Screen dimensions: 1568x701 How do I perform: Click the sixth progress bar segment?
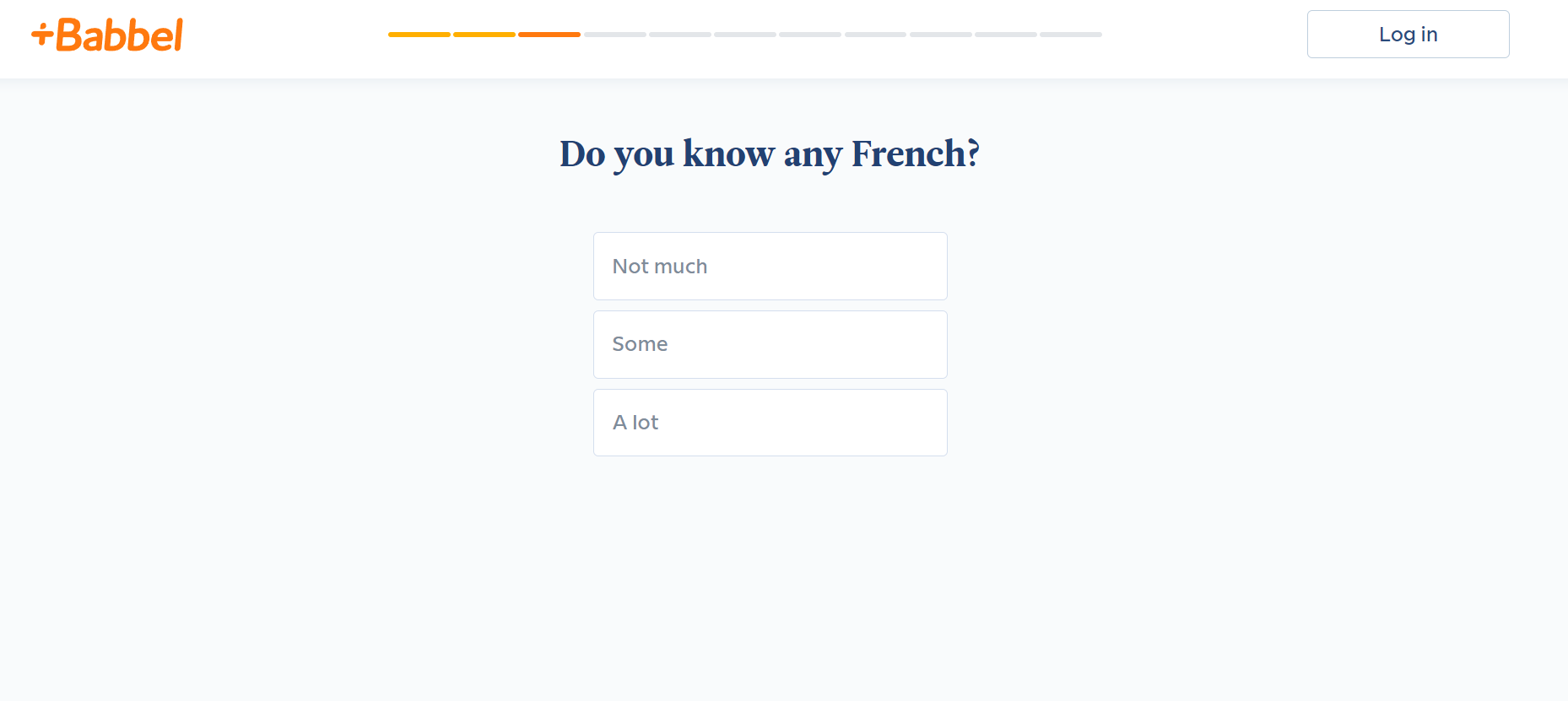tap(744, 35)
